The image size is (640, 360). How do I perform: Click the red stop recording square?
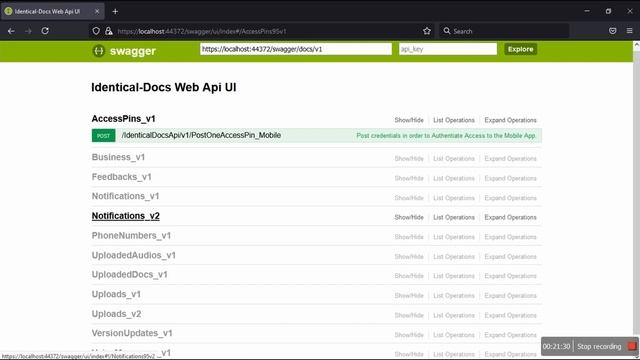[632, 346]
